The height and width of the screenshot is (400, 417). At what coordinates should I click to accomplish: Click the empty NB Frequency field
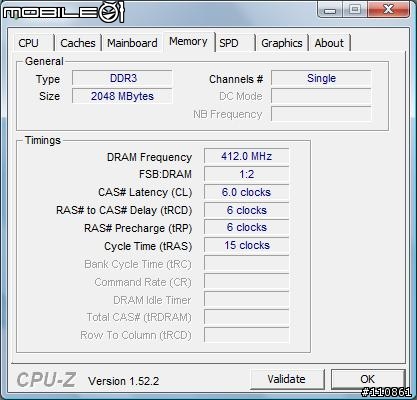point(321,114)
